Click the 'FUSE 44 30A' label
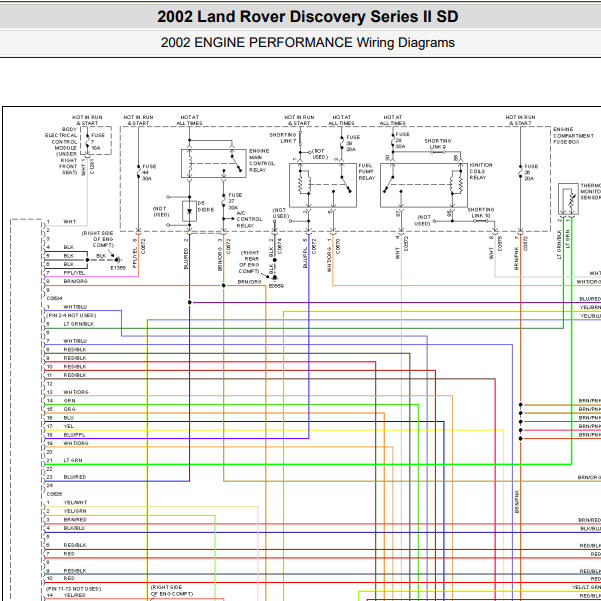Viewport: 601px width, 601px height. pyautogui.click(x=149, y=172)
